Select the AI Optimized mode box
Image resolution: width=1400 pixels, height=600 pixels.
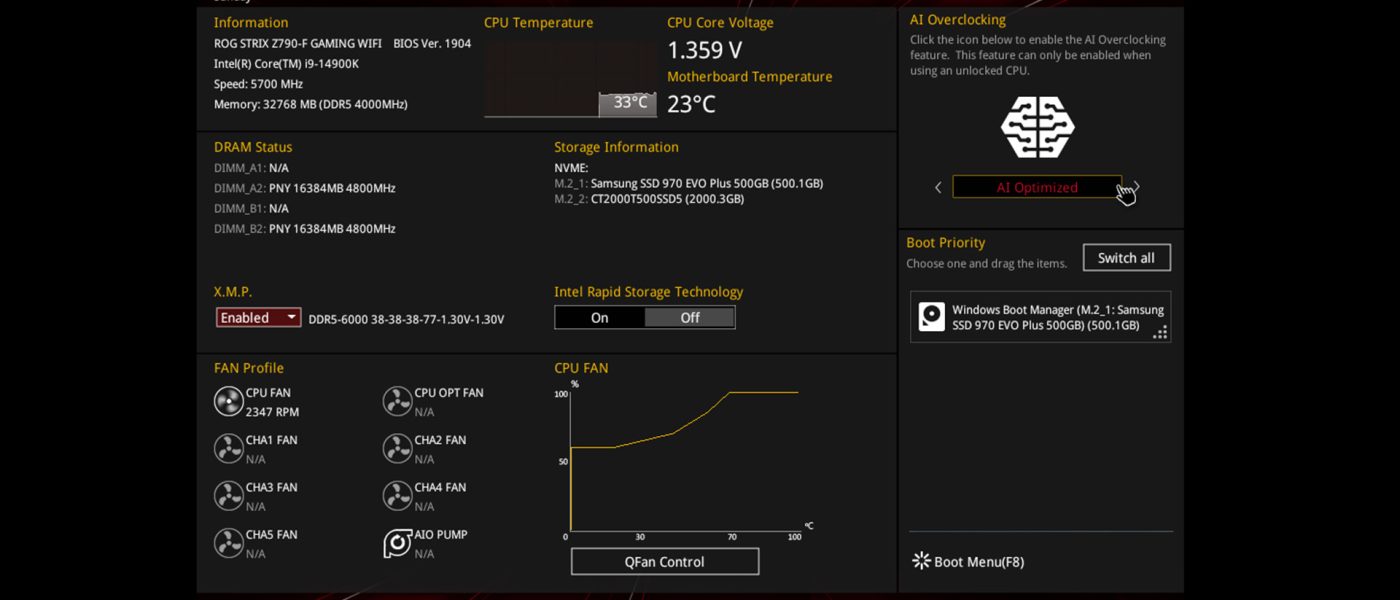coord(1037,187)
